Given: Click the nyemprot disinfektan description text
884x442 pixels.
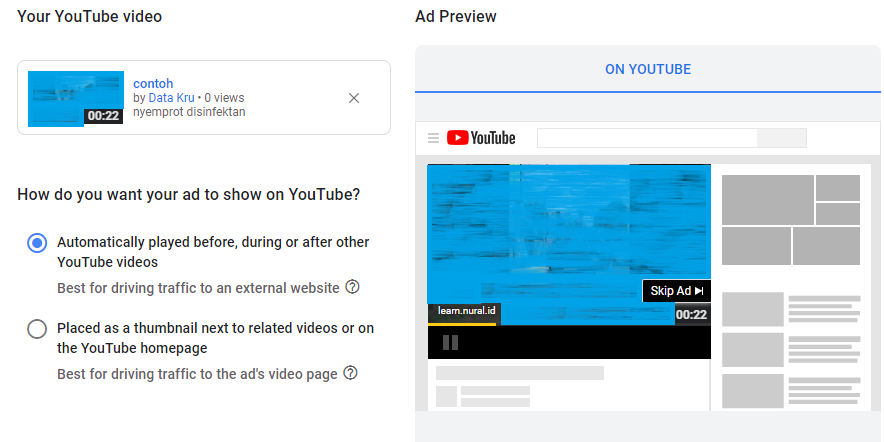Looking at the screenshot, I should 189,112.
